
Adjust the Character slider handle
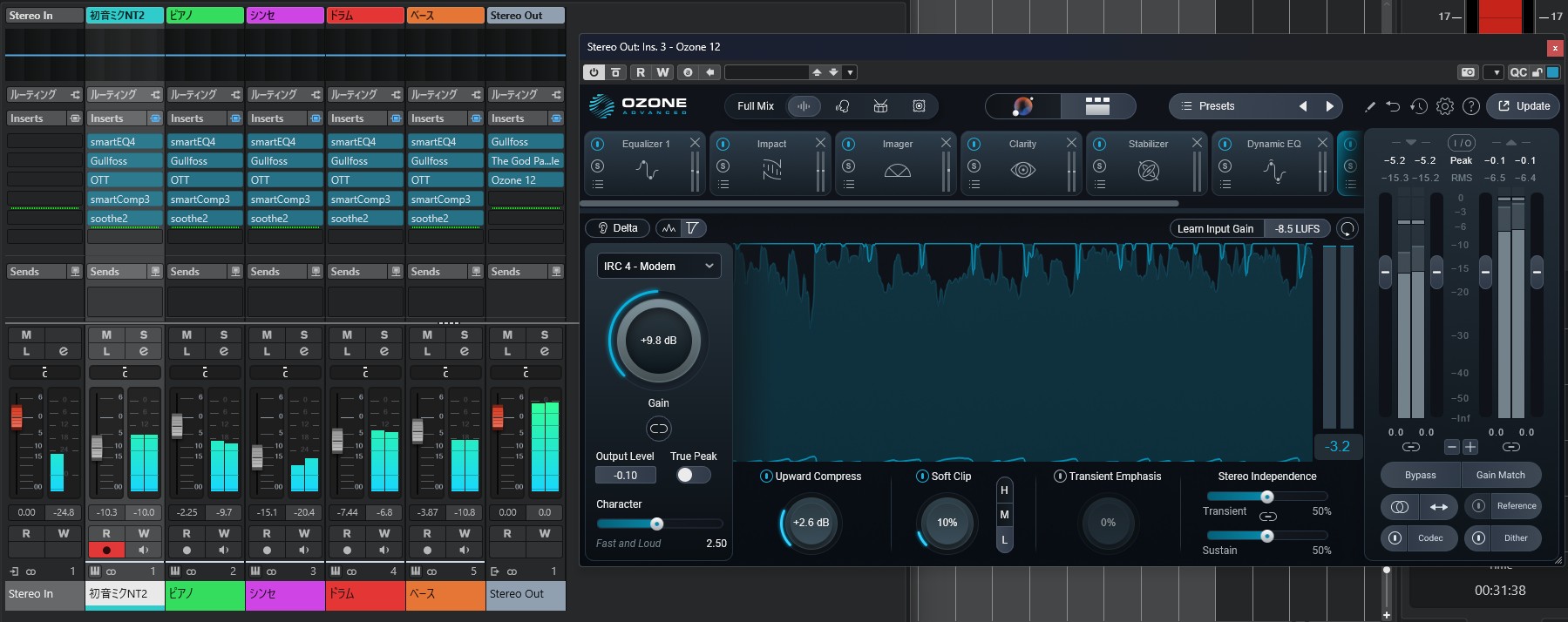pyautogui.click(x=657, y=524)
